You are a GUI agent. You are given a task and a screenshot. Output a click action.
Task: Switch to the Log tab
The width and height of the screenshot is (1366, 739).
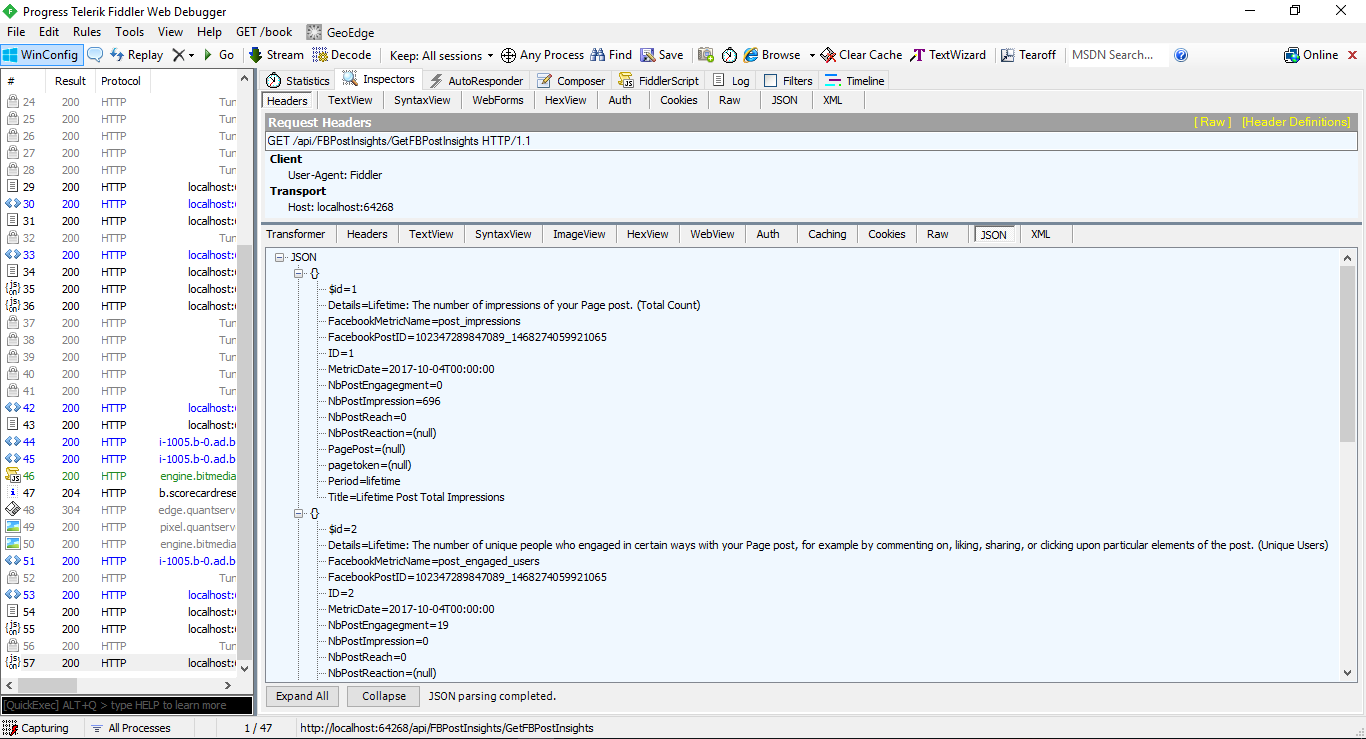point(731,80)
